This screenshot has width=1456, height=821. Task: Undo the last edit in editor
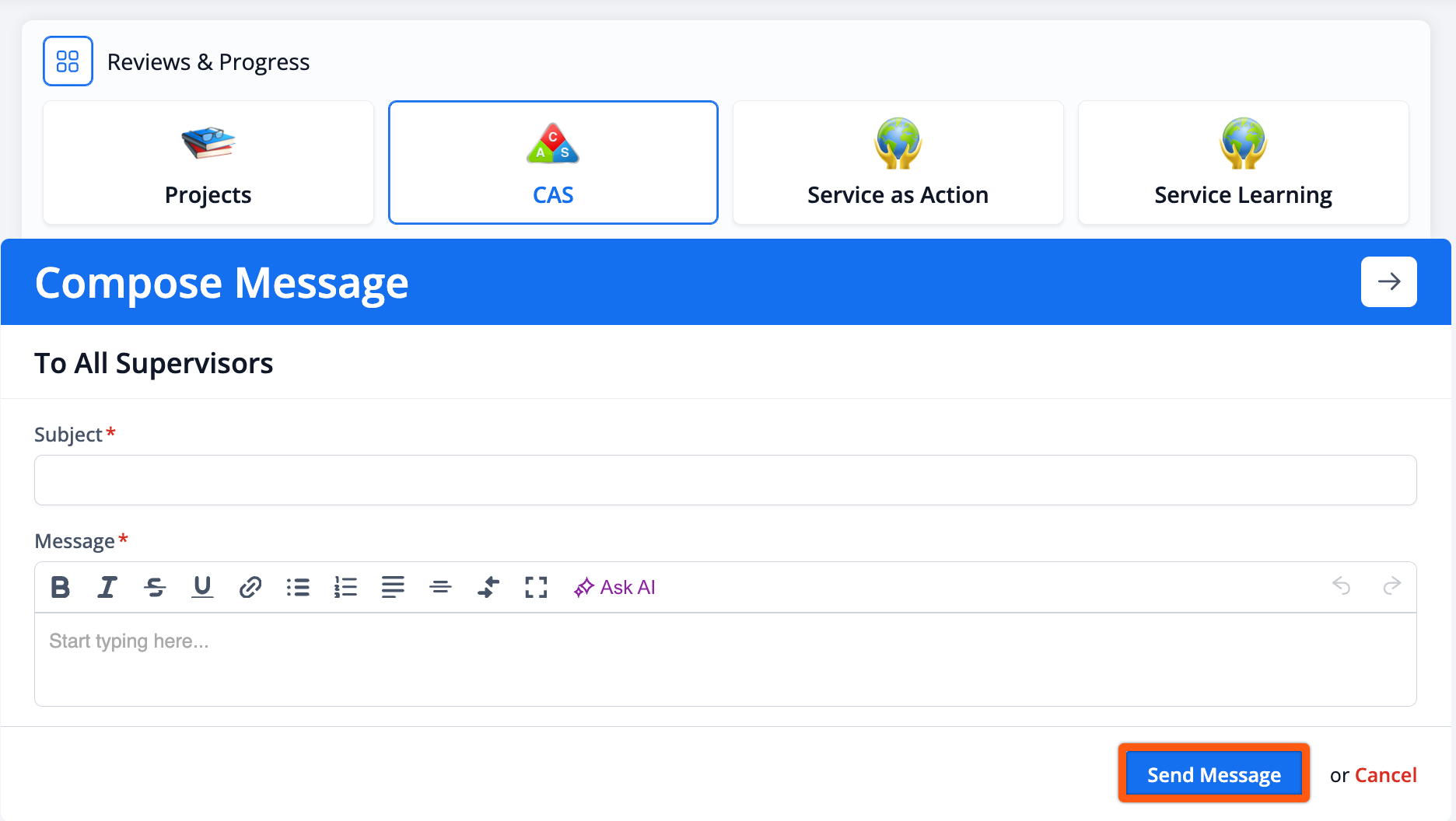pyautogui.click(x=1341, y=585)
